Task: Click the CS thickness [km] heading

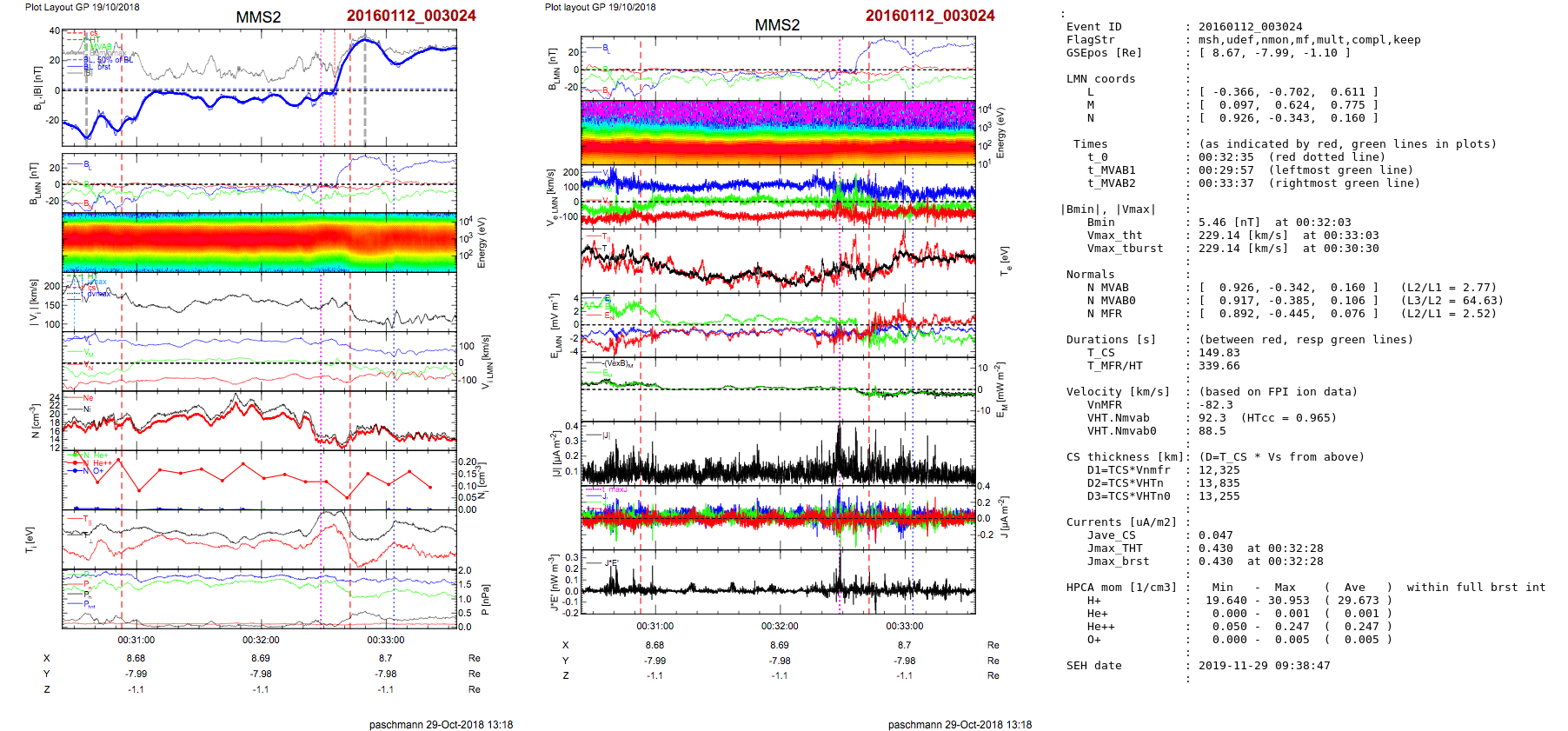Action: 1125,457
